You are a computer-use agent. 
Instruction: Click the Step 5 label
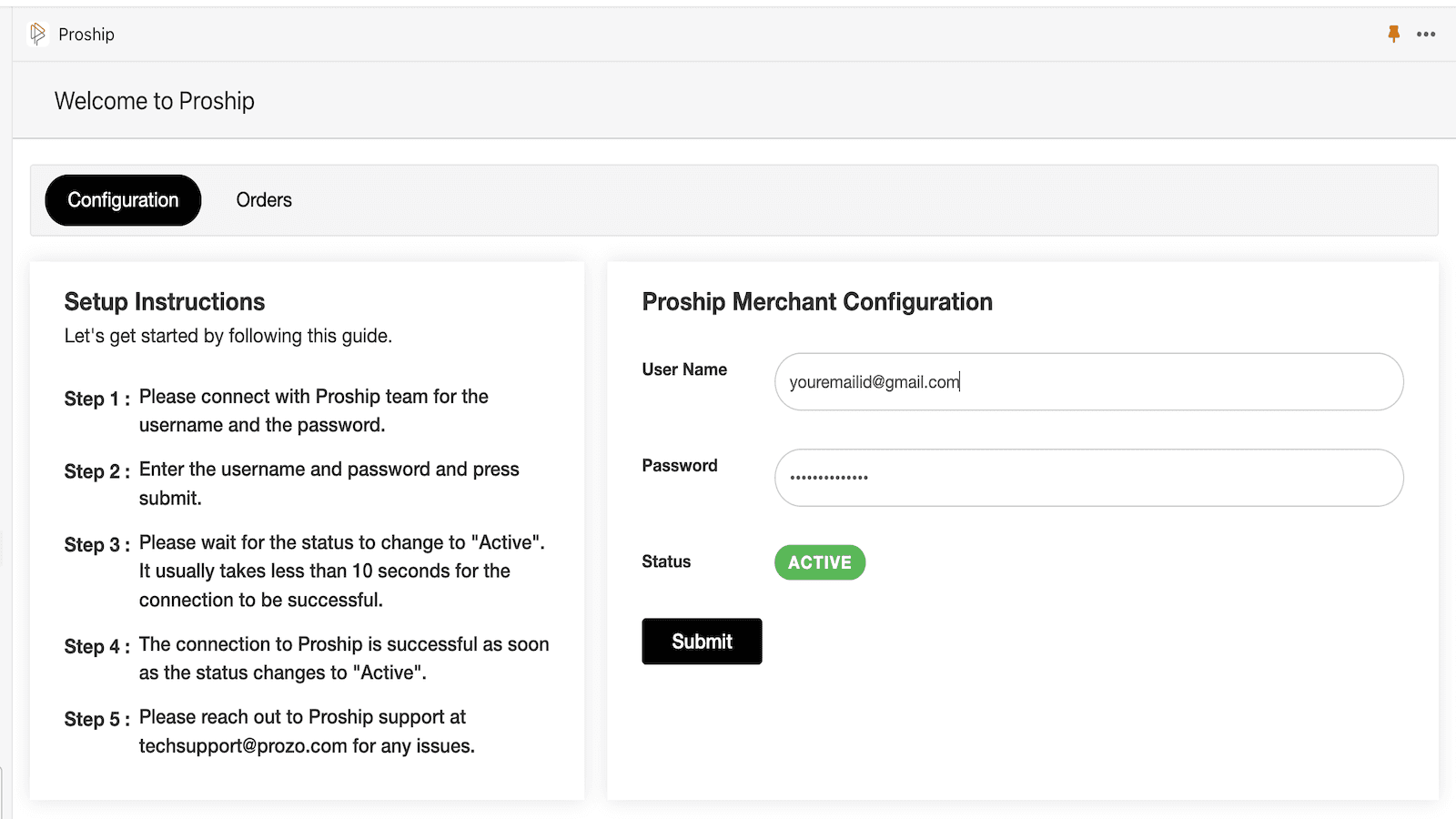click(x=96, y=719)
